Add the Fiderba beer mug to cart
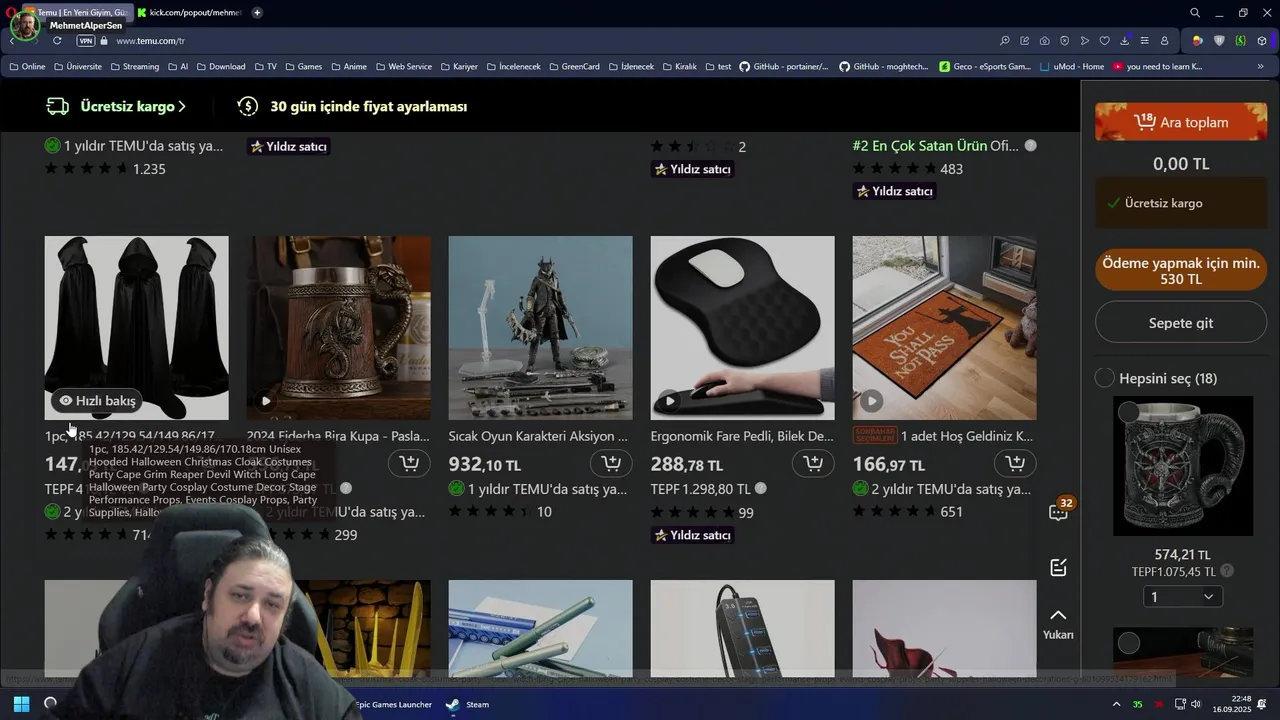The width and height of the screenshot is (1280, 720). click(x=409, y=463)
